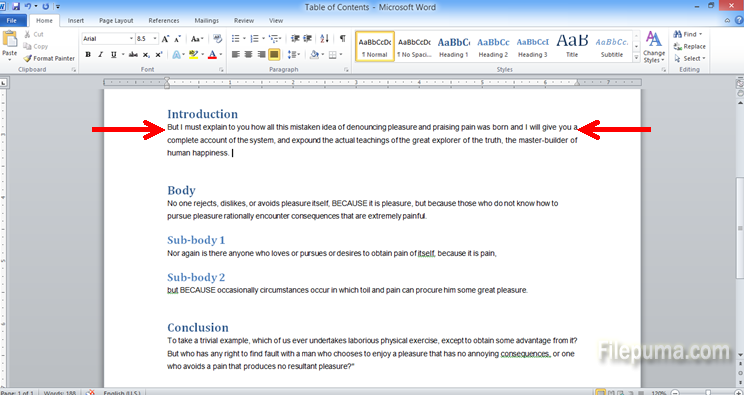Screen dimensions: 744x395
Task: Open the File tab
Action: [x=12, y=21]
